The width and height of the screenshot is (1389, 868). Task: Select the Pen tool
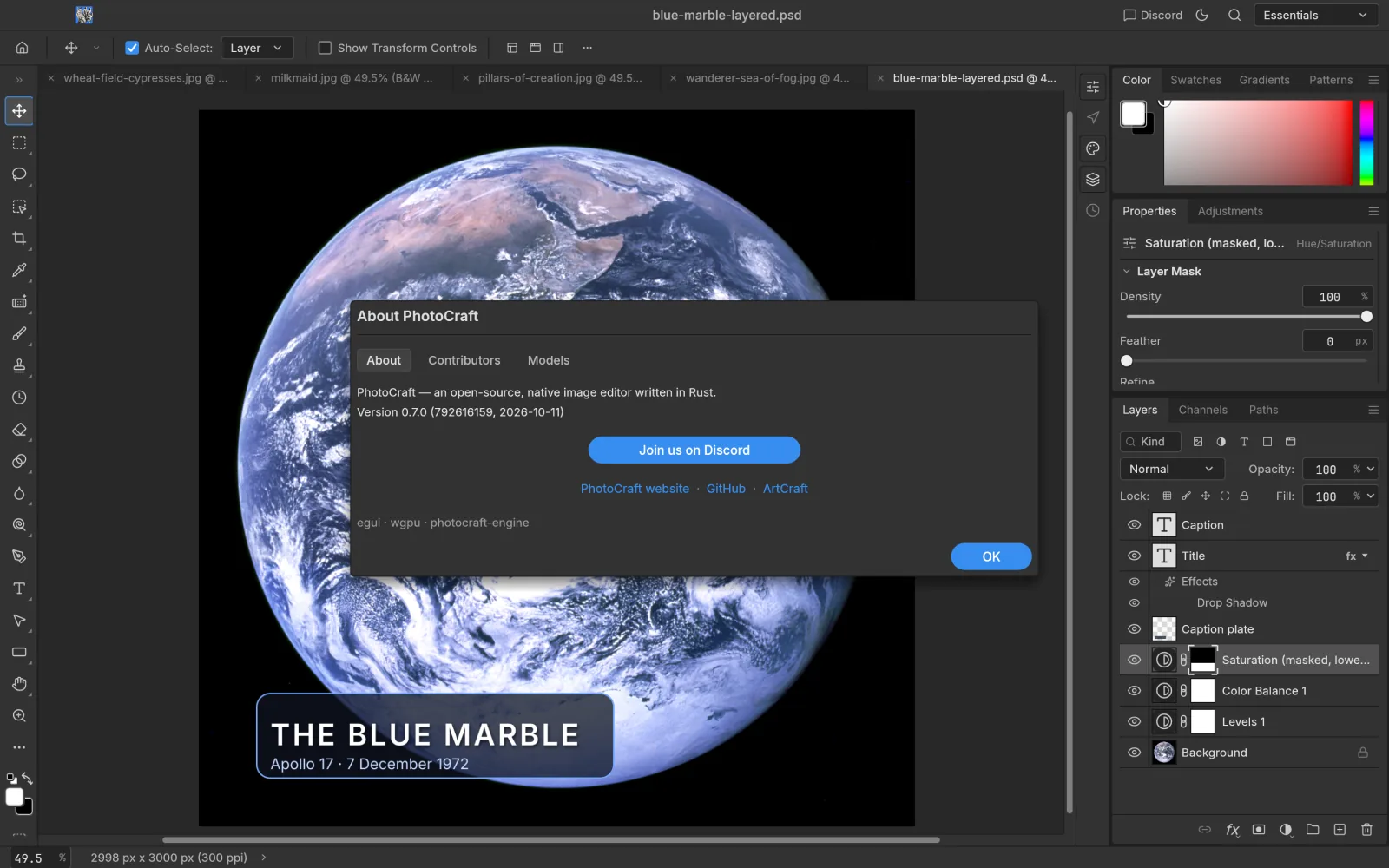pos(19,556)
